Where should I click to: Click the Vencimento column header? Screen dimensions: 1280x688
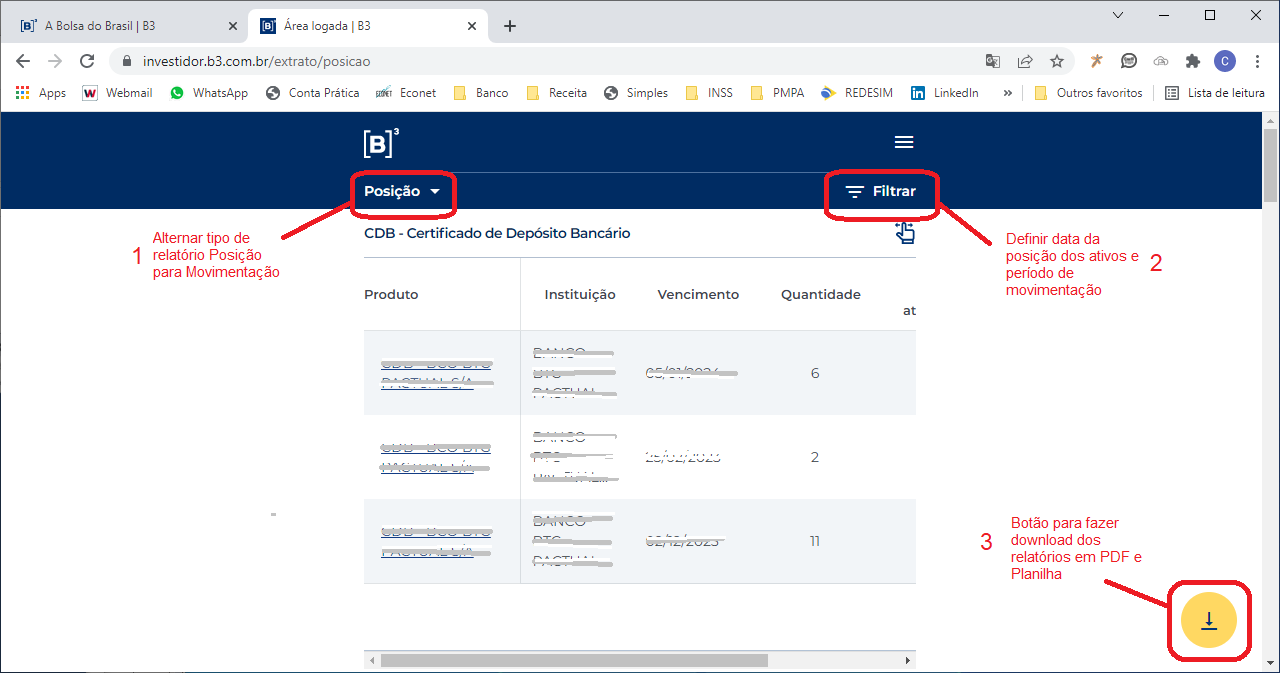click(x=698, y=295)
